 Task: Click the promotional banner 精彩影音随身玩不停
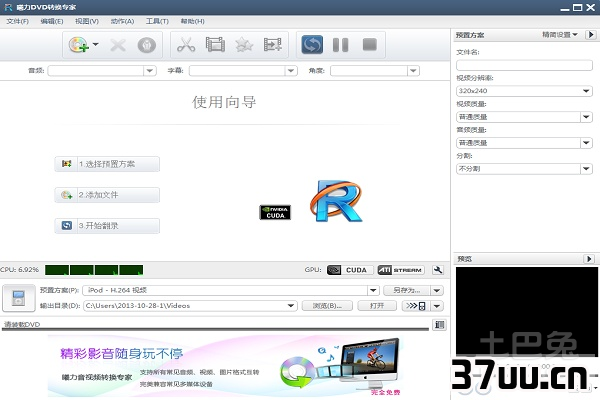point(226,367)
